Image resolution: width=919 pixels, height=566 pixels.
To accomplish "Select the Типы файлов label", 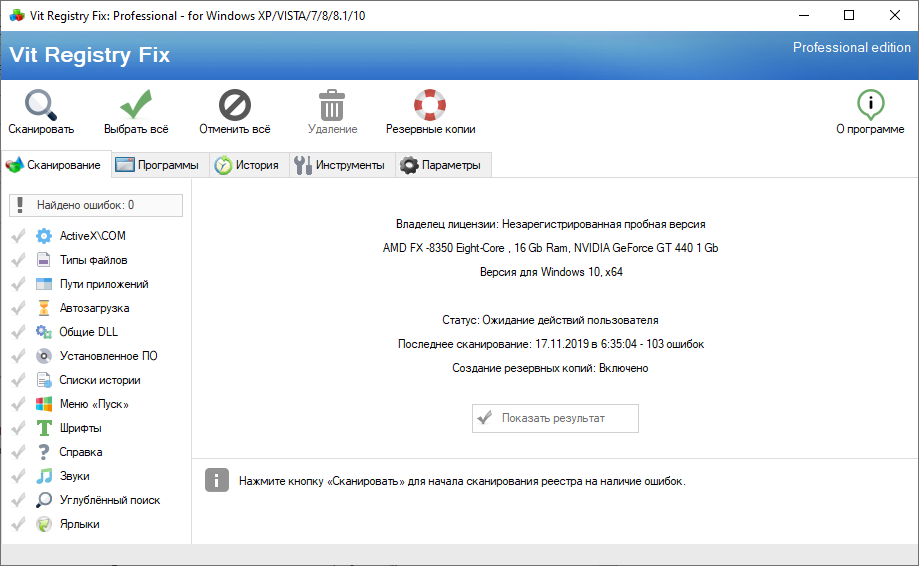I will pos(93,260).
